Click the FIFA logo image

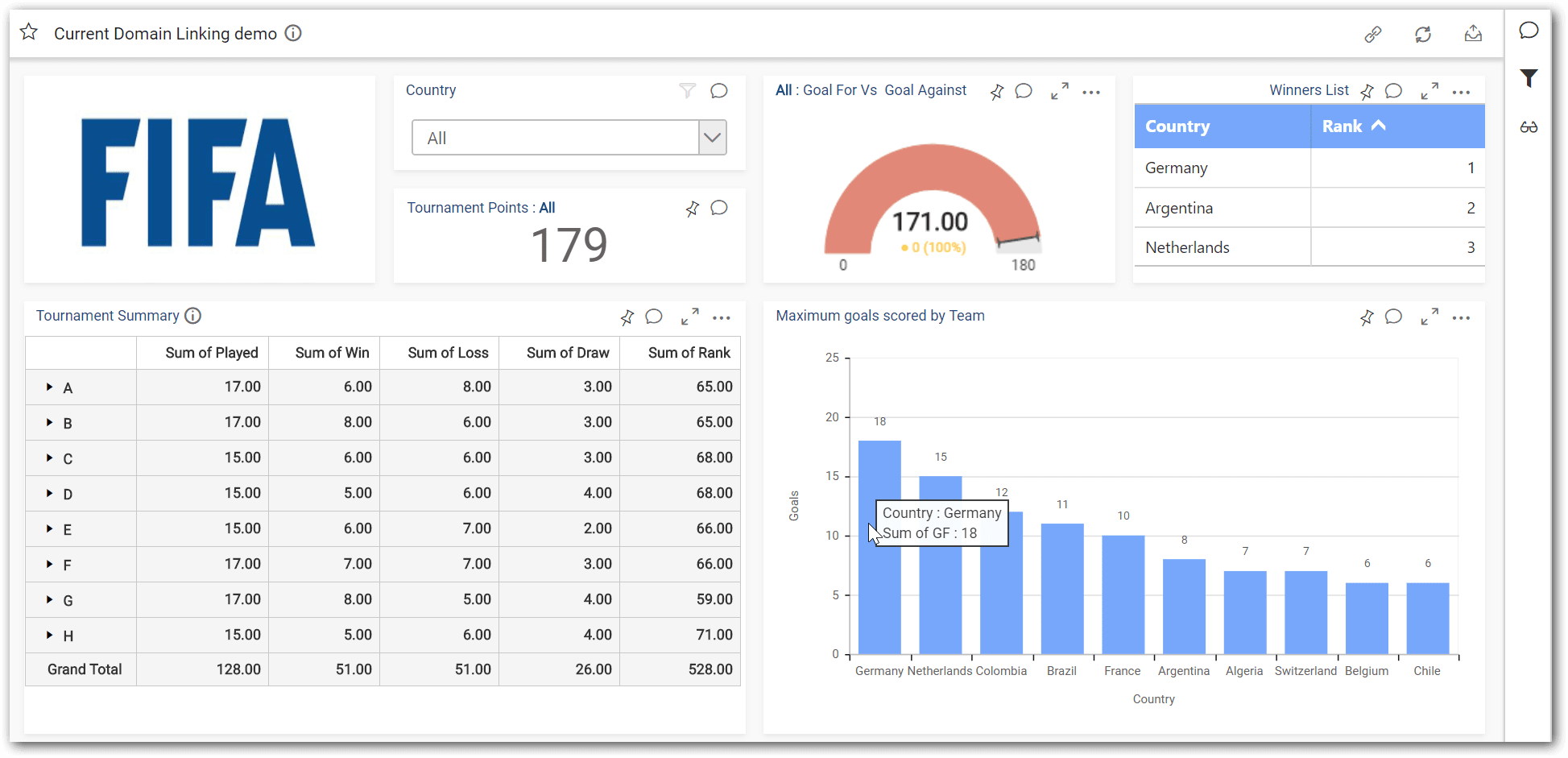tap(198, 182)
